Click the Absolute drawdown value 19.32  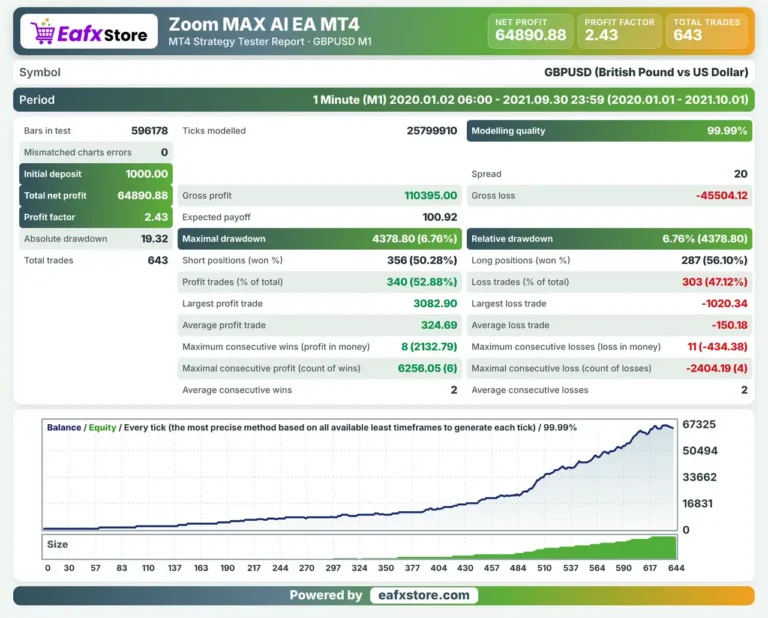point(154,238)
